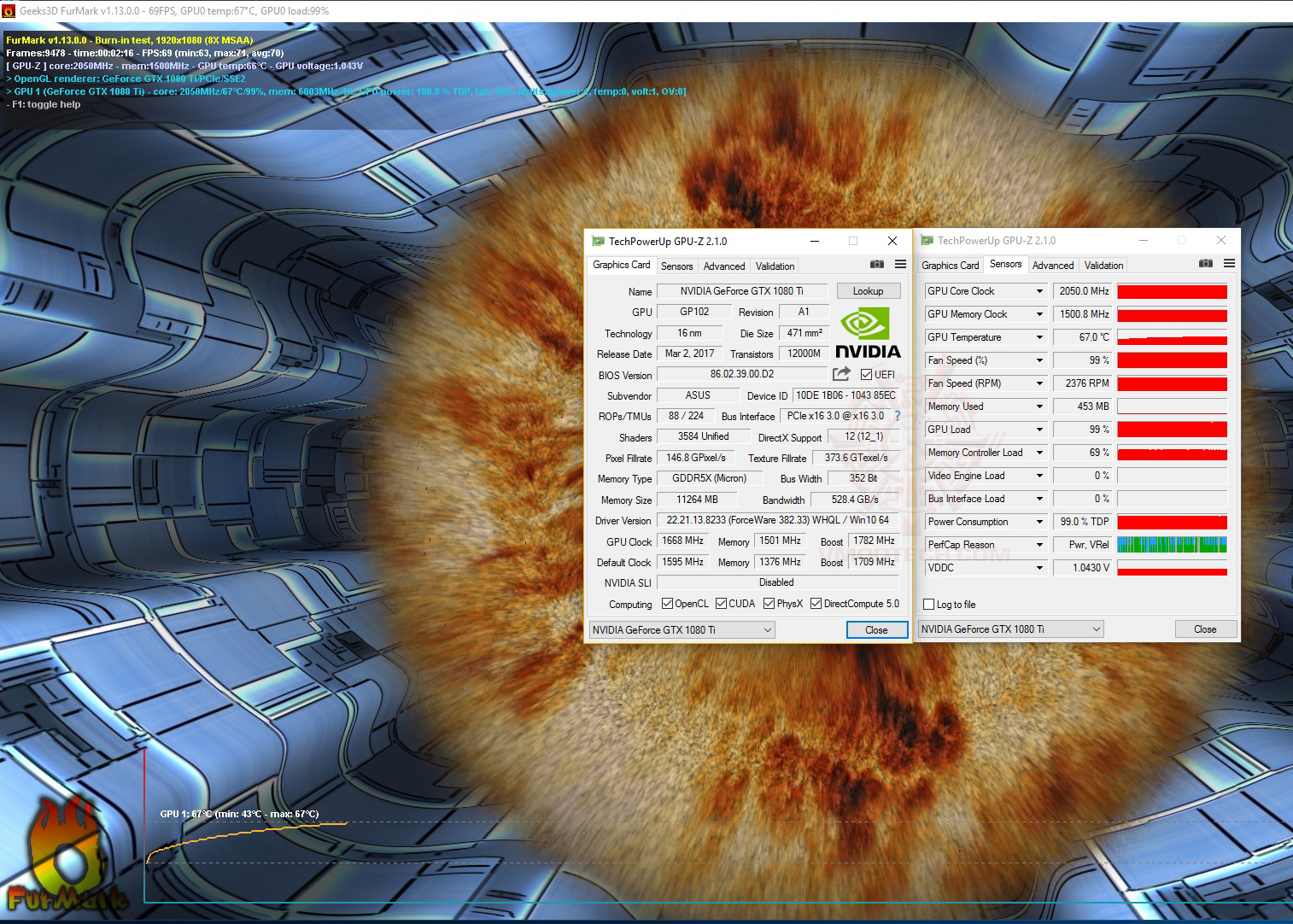The image size is (1293, 924).
Task: Switch to Sensors tab in left GPU-Z window
Action: [677, 266]
